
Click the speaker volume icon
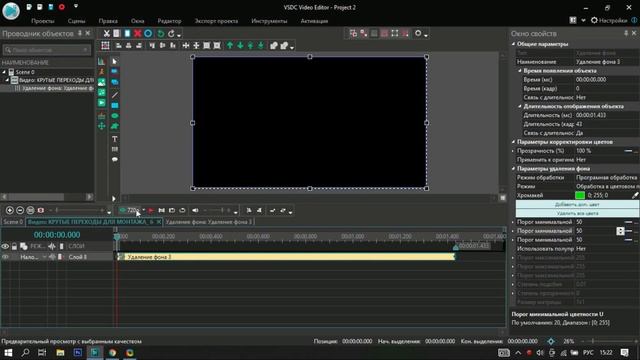195,210
